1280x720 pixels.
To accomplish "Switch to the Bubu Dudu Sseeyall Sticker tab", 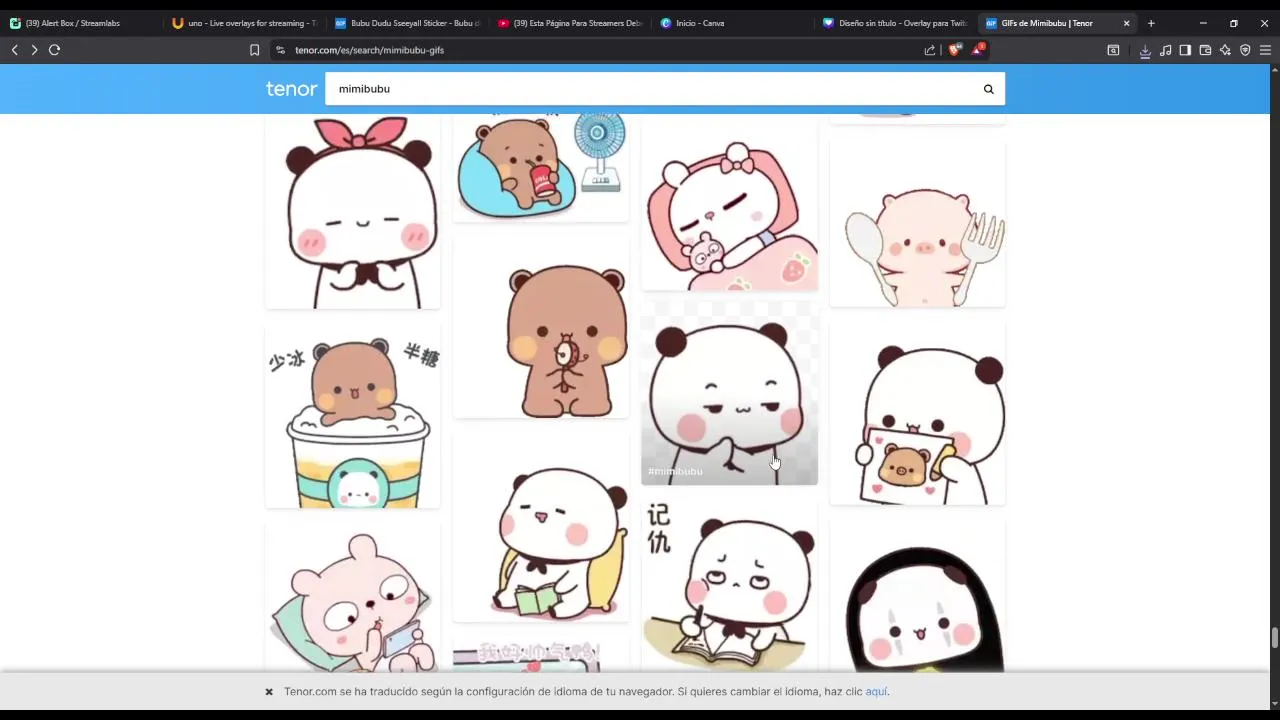I will [x=407, y=23].
